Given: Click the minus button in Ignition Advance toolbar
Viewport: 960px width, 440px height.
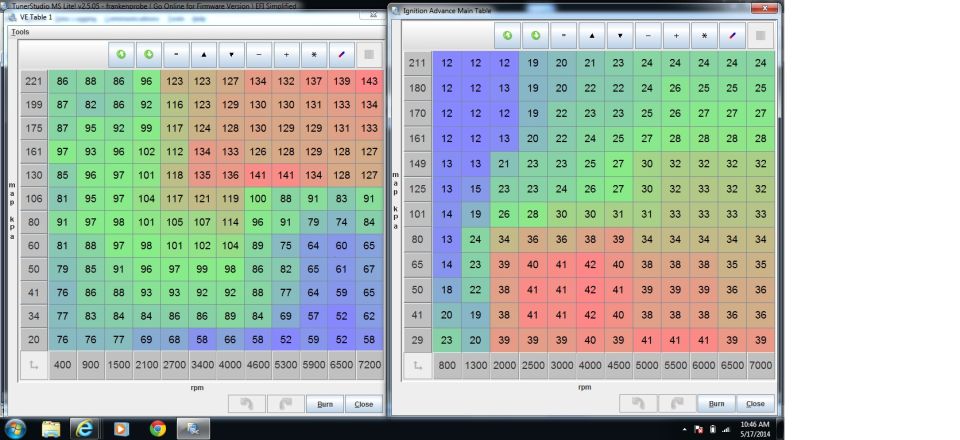Looking at the screenshot, I should 648,35.
